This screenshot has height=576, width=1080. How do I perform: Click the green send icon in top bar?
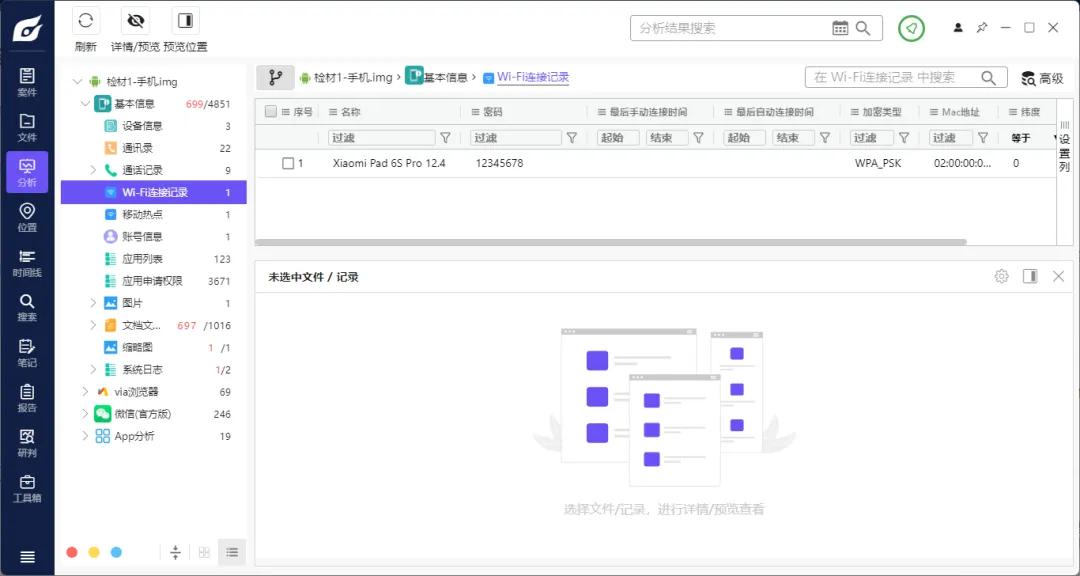tap(911, 28)
